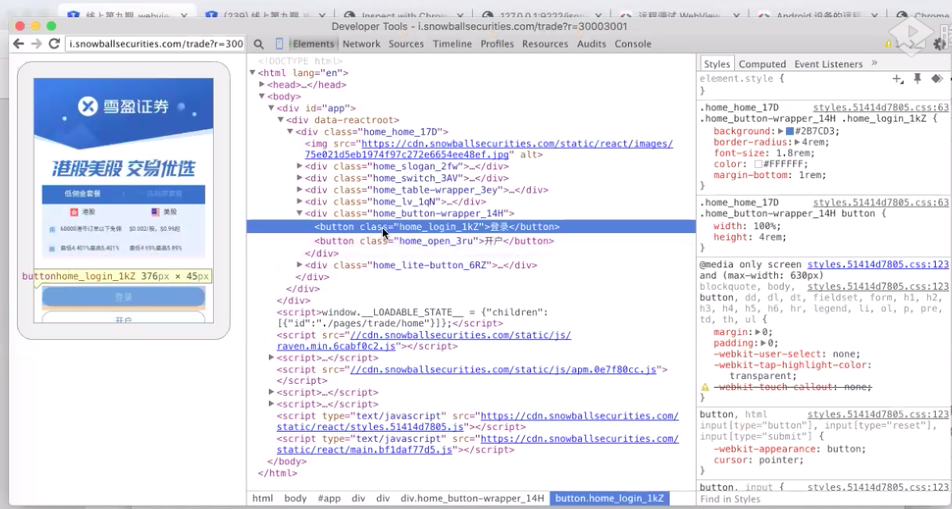Select div.home_button-wrapper_14H in breadcrumb bar
The width and height of the screenshot is (952, 509).
click(x=473, y=498)
